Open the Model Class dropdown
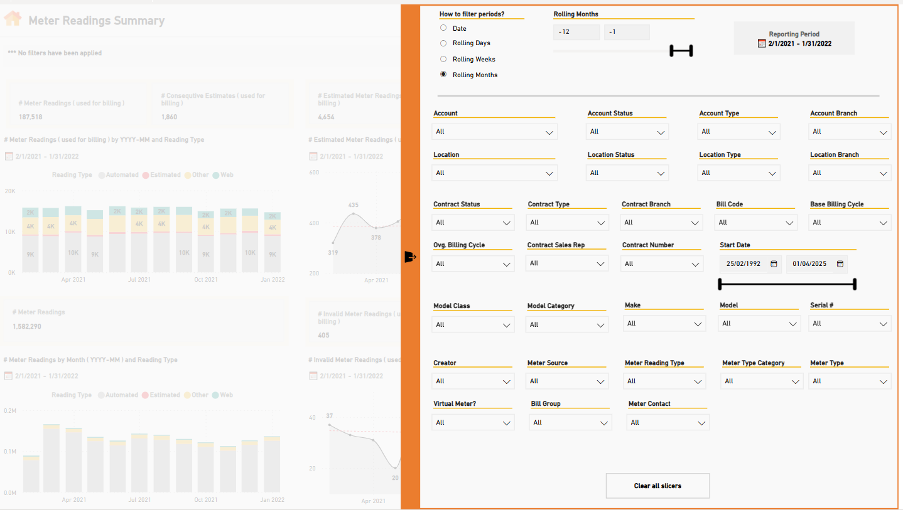 click(x=473, y=325)
